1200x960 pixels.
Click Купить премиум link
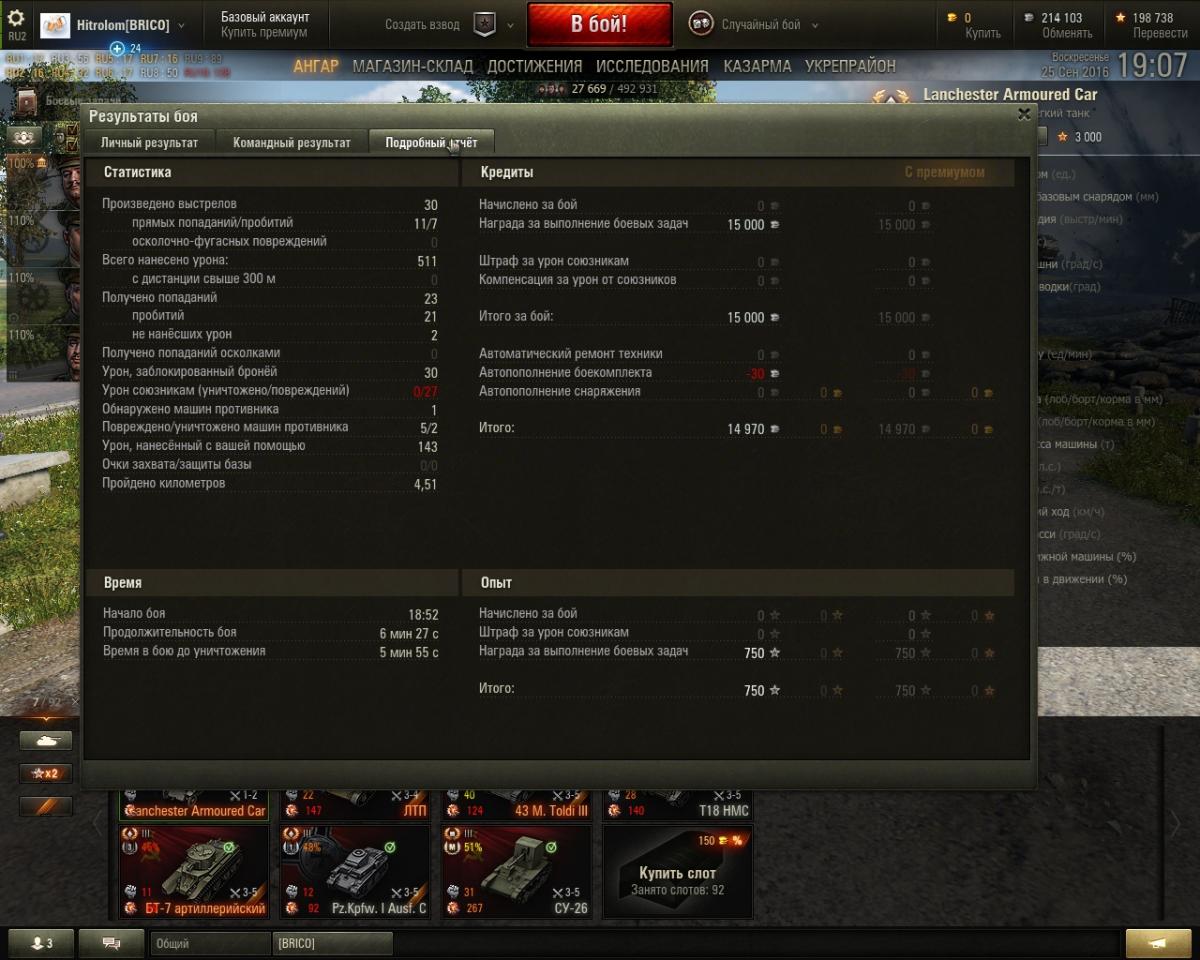pyautogui.click(x=264, y=33)
